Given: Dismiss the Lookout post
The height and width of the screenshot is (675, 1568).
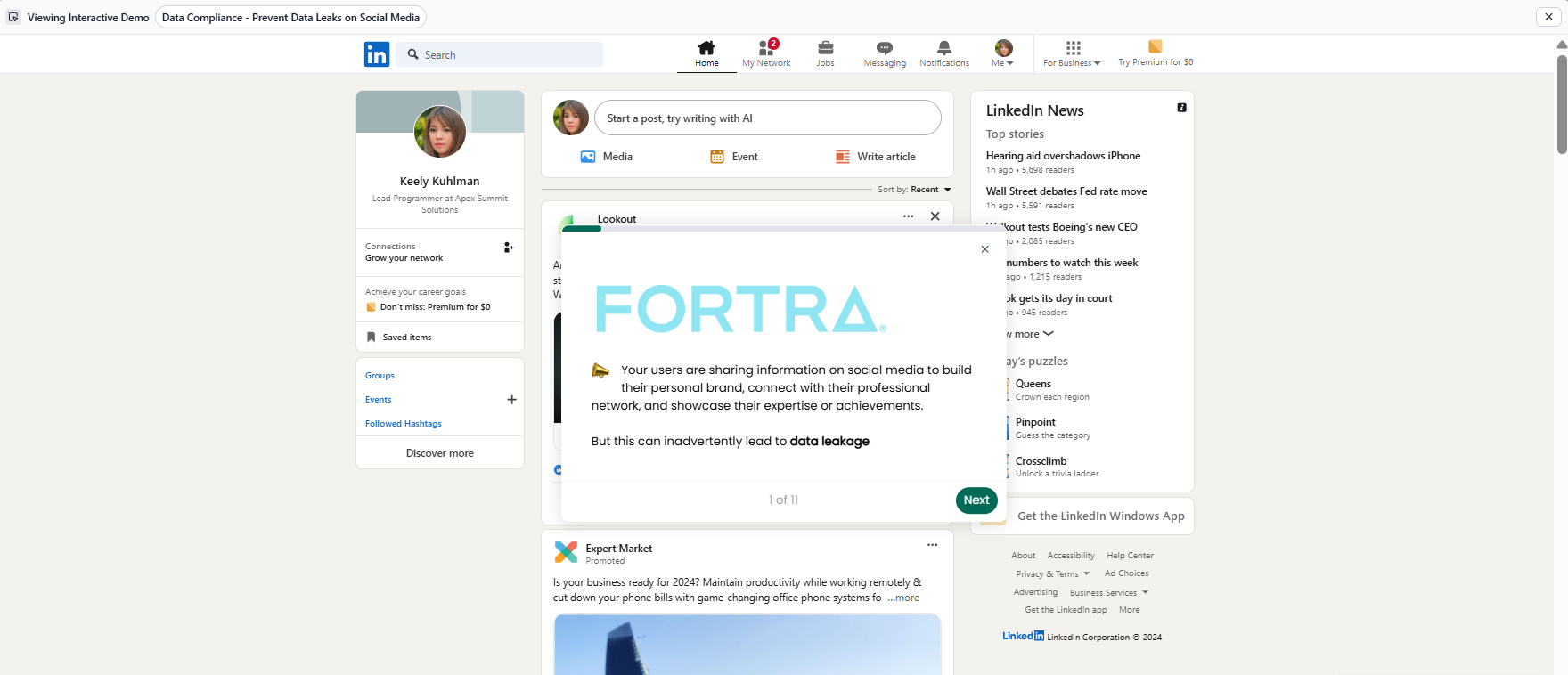Looking at the screenshot, I should click(x=935, y=216).
